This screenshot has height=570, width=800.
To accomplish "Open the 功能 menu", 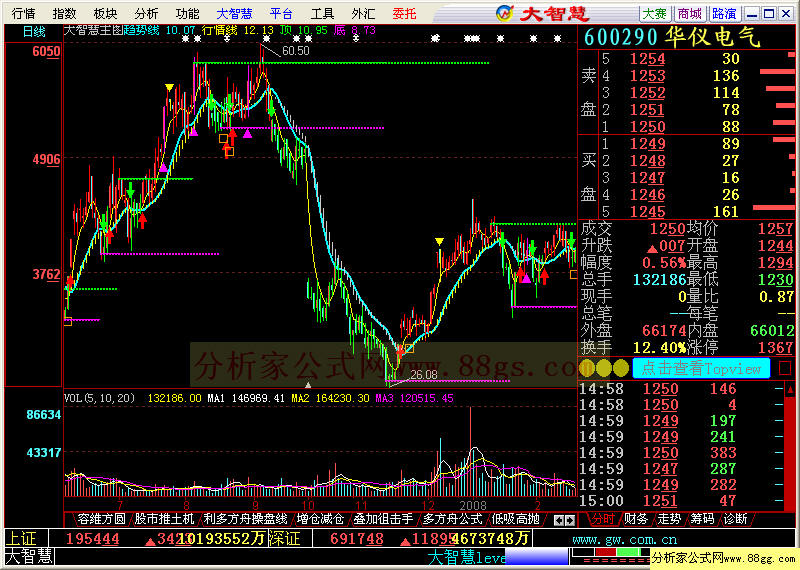I will click(x=187, y=14).
